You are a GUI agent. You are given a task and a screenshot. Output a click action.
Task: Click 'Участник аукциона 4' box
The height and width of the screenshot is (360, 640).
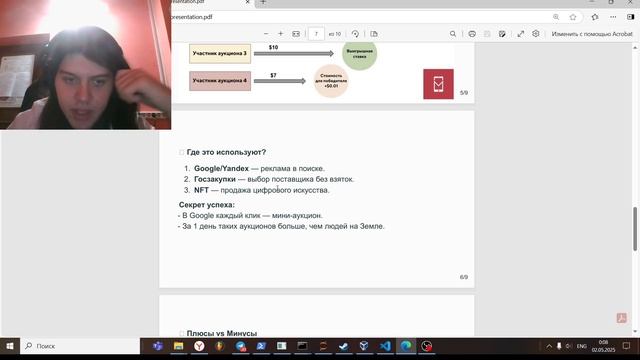point(220,81)
